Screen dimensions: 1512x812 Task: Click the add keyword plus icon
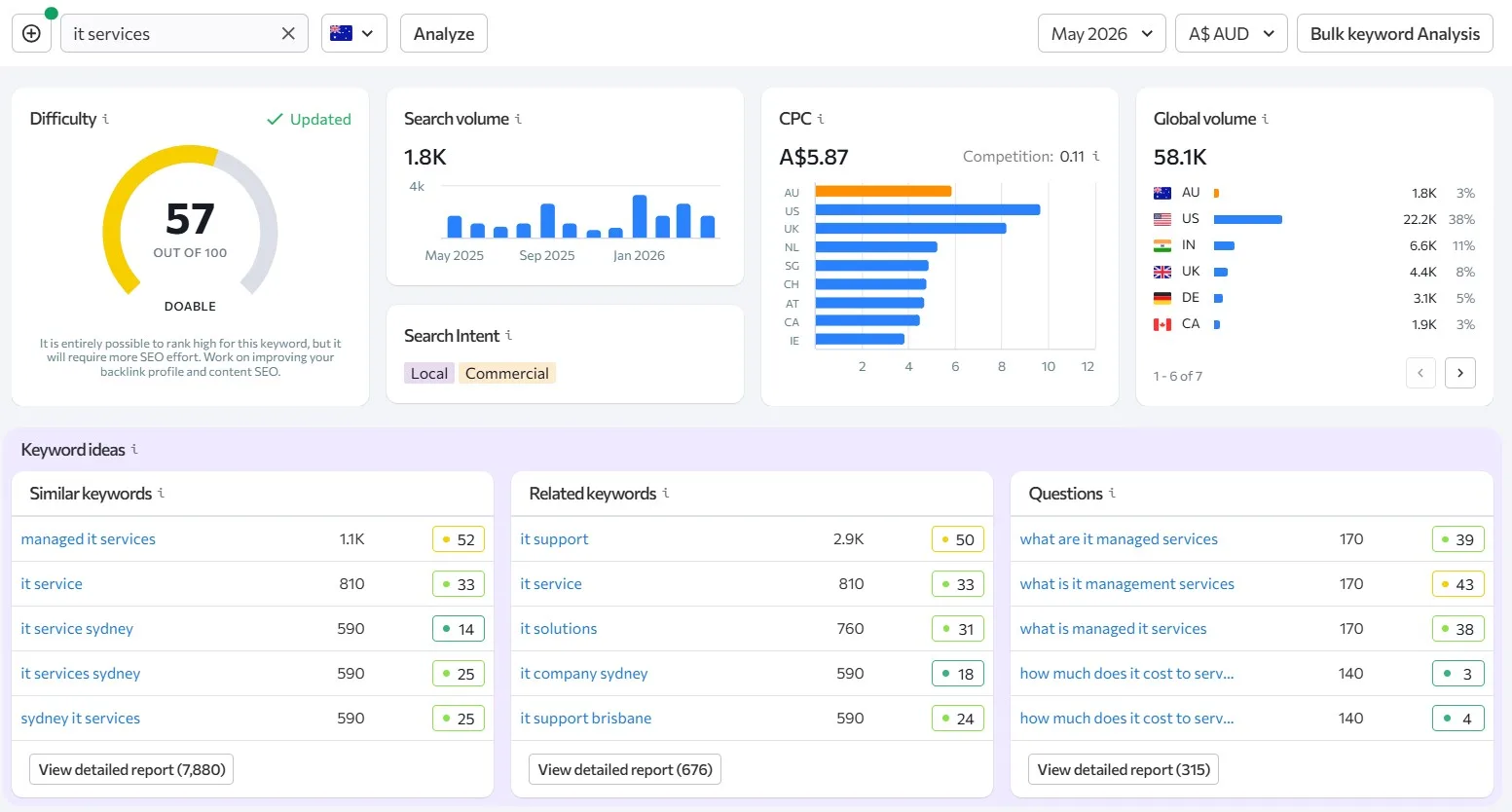pyautogui.click(x=31, y=33)
